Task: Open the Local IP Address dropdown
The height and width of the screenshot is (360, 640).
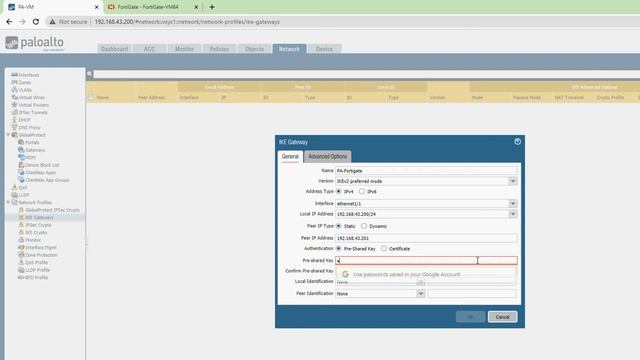Action: coord(513,214)
